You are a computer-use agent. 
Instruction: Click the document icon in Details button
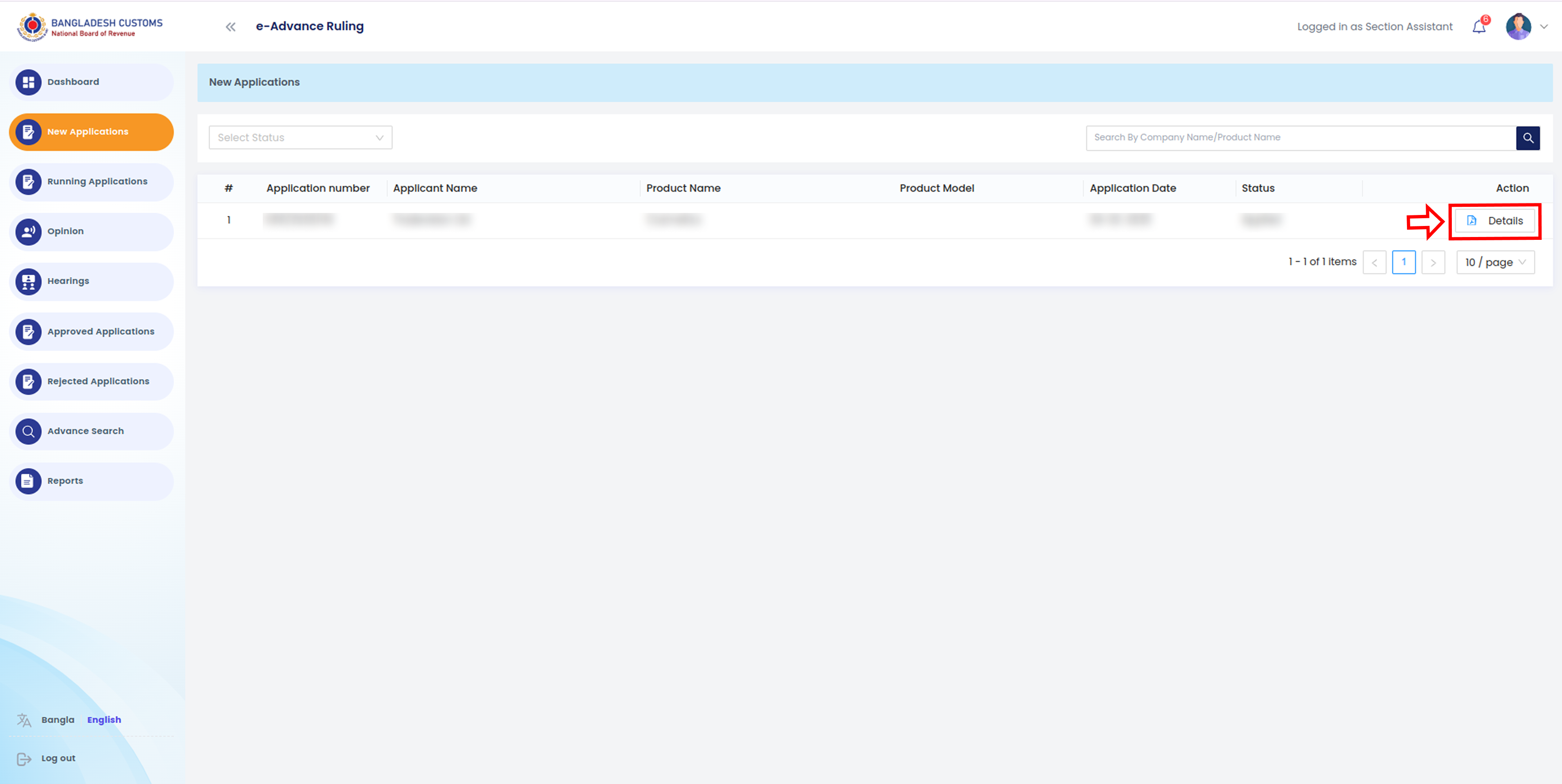tap(1472, 221)
